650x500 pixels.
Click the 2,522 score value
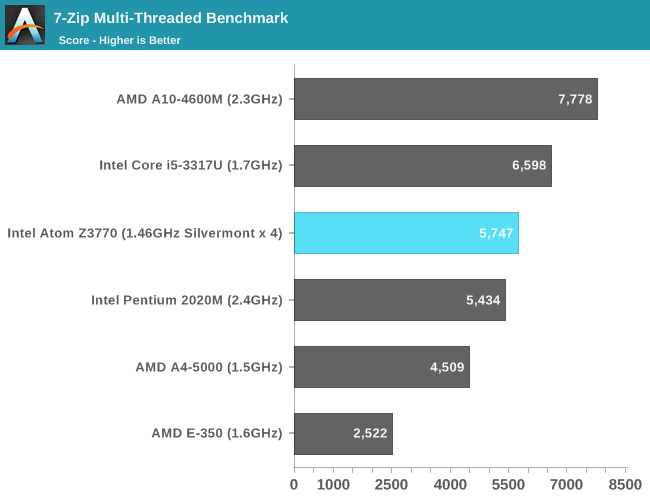coord(370,434)
